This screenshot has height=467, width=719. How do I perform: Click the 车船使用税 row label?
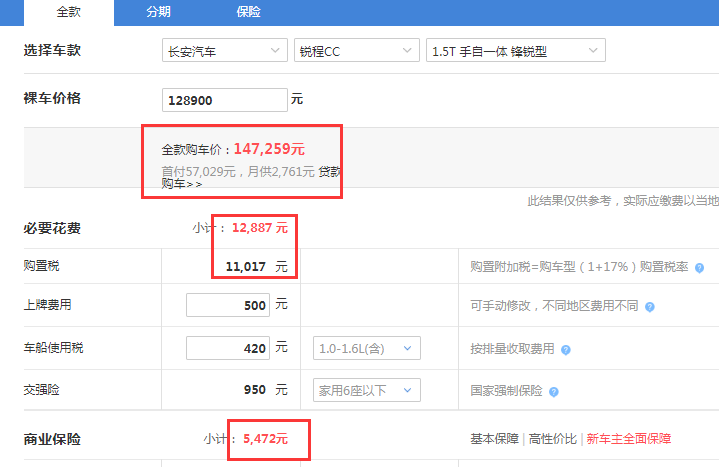tap(54, 348)
